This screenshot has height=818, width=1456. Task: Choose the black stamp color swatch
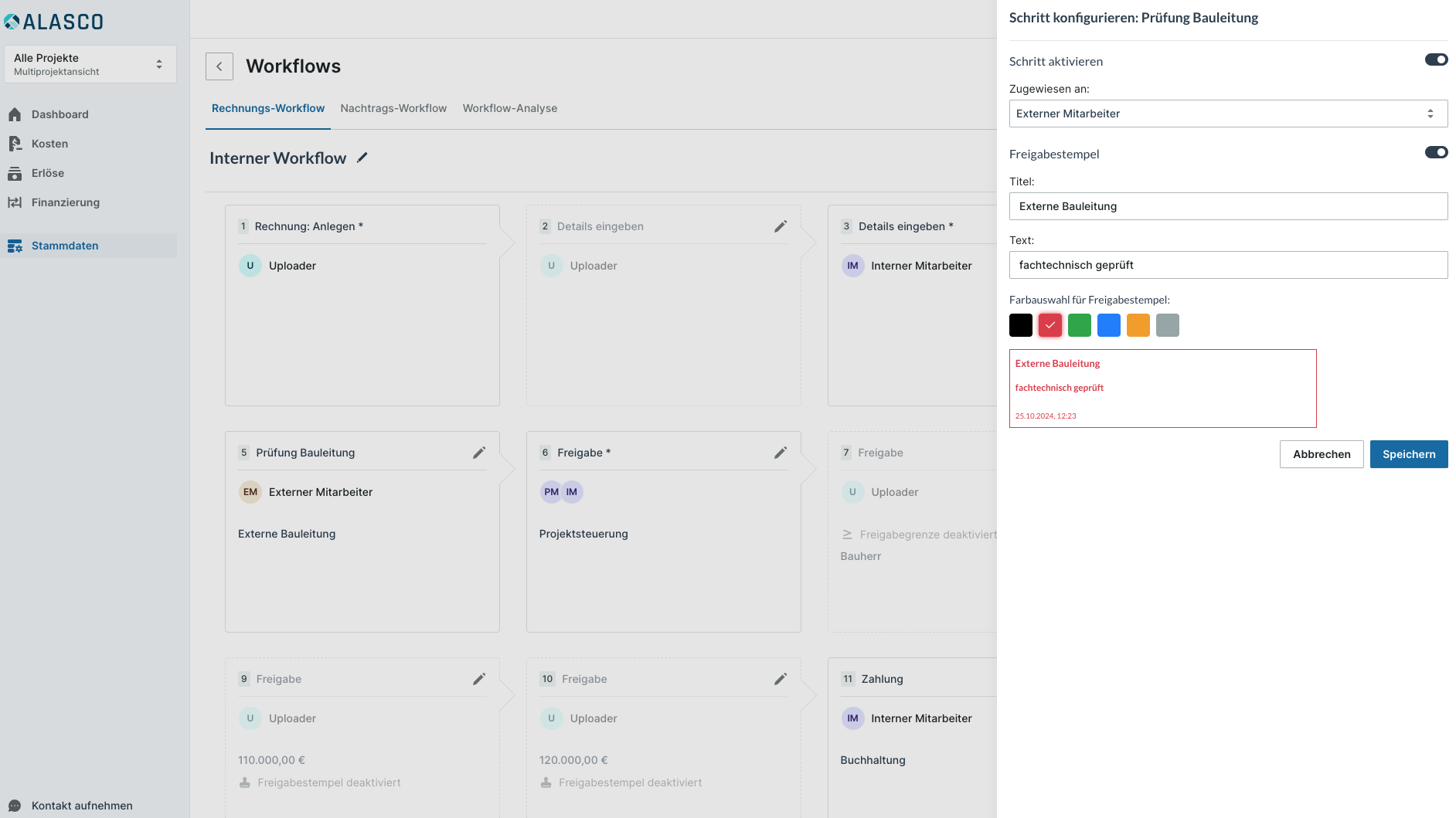pos(1020,325)
